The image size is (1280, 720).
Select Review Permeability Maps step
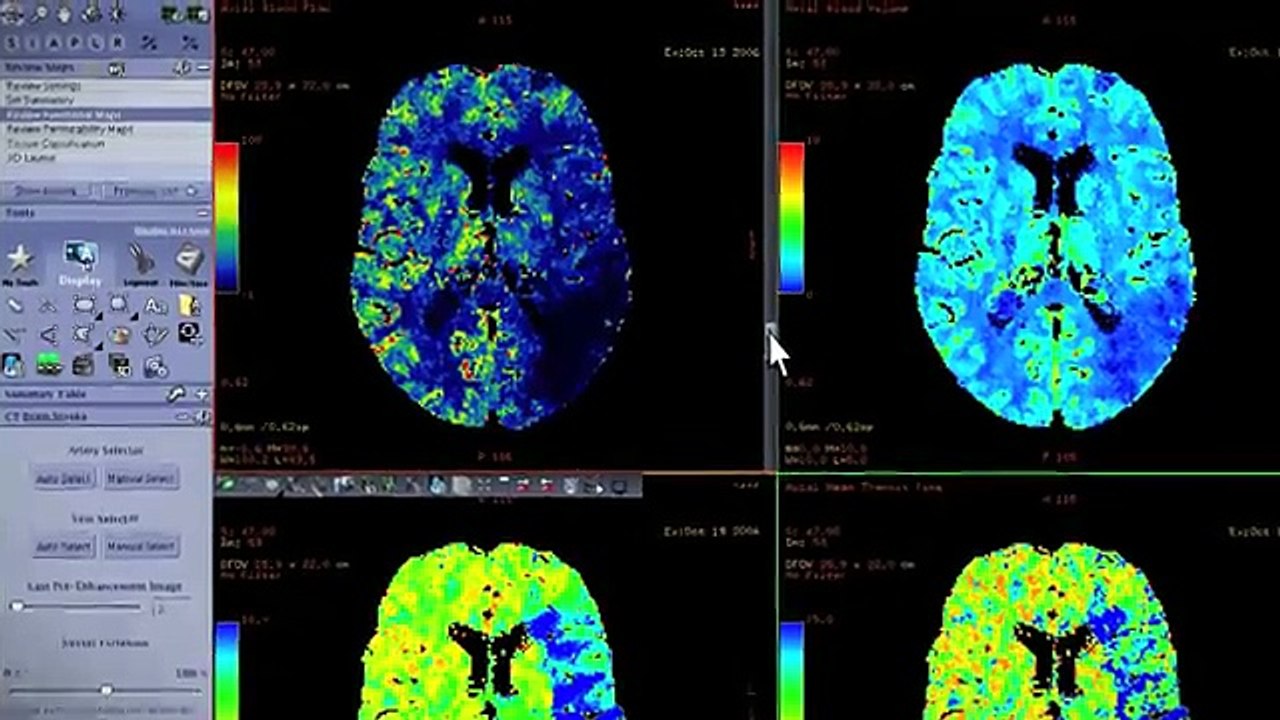tap(105, 129)
